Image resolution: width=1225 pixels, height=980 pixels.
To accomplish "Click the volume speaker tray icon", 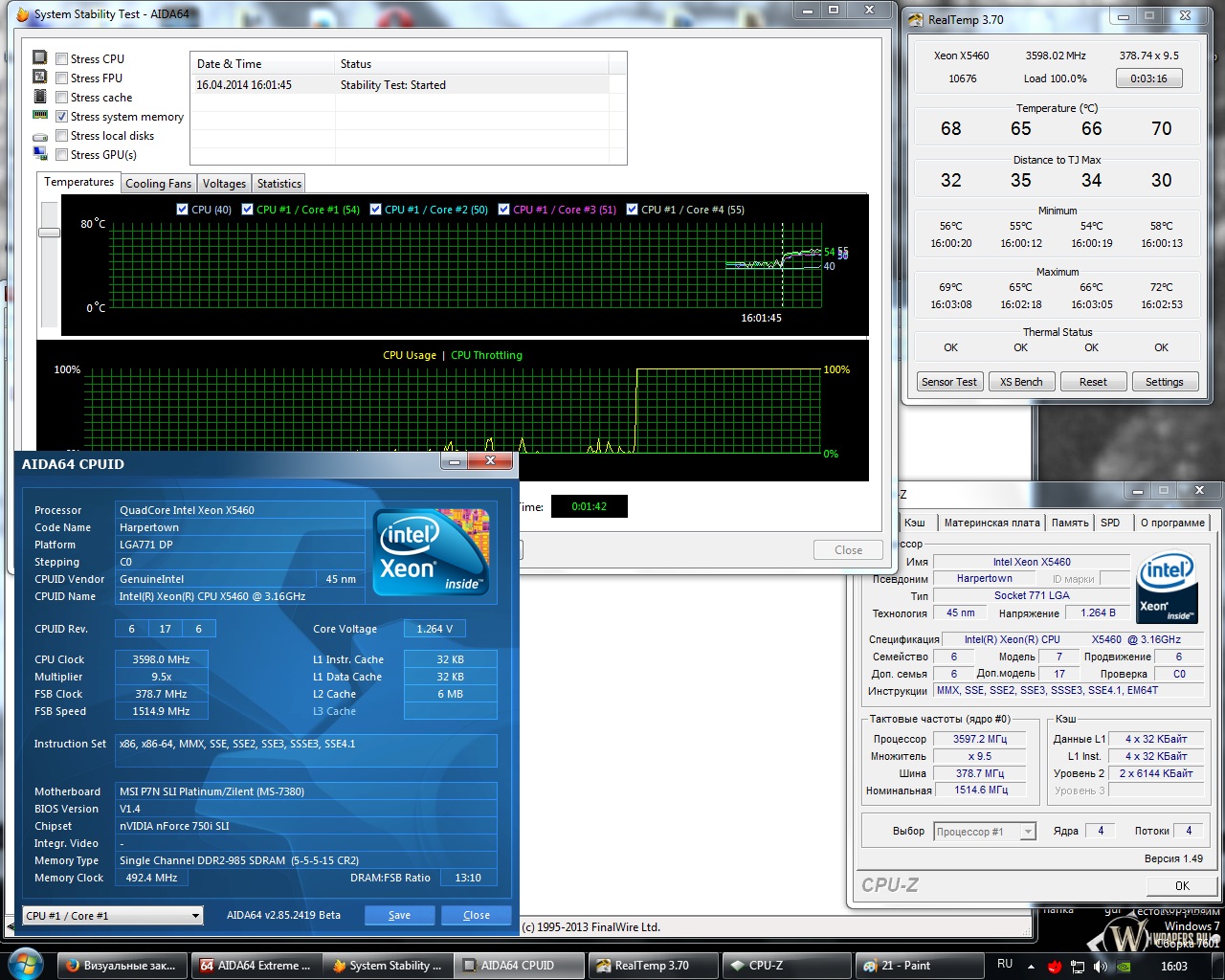I will click(x=1101, y=966).
